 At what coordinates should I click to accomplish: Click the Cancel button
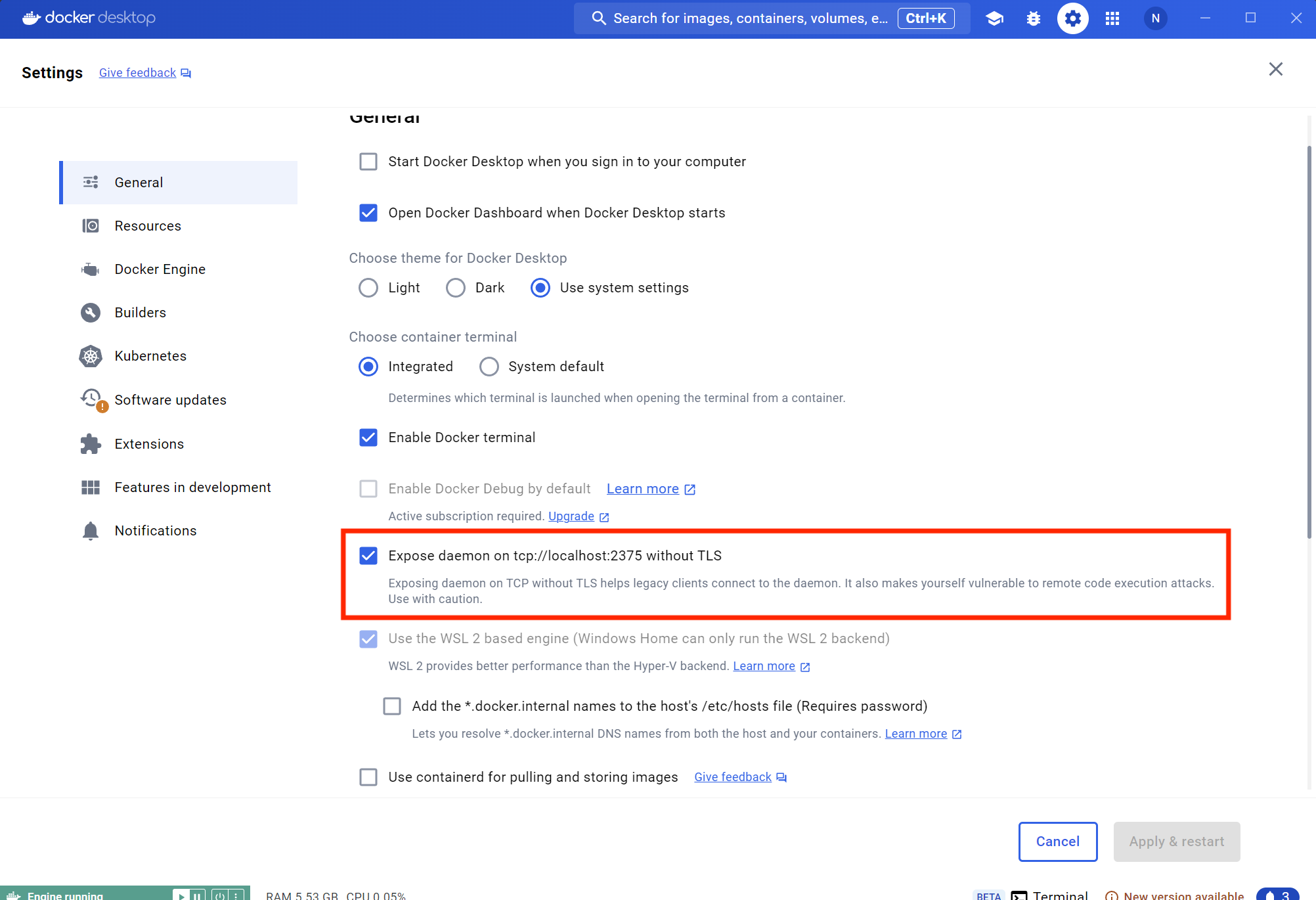pyautogui.click(x=1057, y=842)
